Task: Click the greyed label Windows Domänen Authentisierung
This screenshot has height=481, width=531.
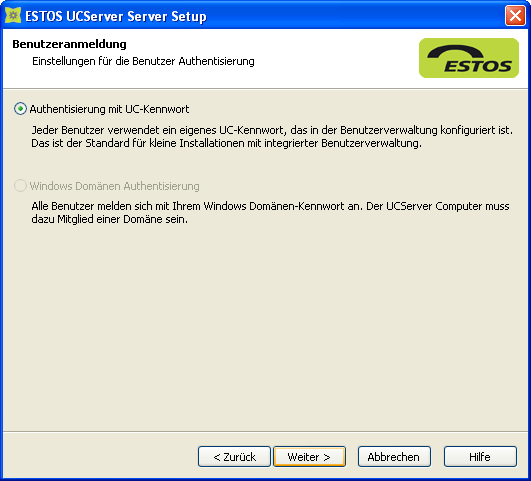Action: click(x=114, y=186)
